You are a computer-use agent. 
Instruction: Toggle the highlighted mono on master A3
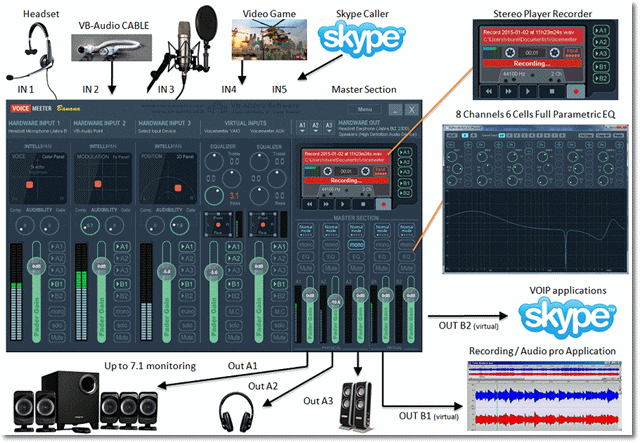pyautogui.click(x=356, y=245)
